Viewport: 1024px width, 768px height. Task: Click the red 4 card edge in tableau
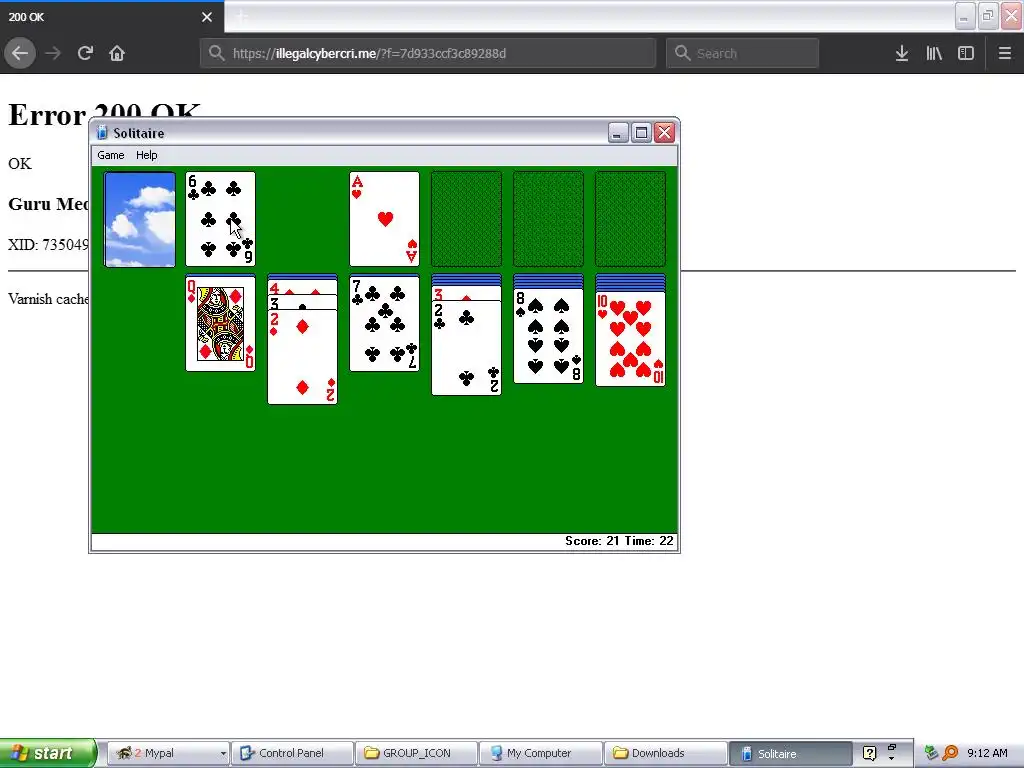pos(302,287)
